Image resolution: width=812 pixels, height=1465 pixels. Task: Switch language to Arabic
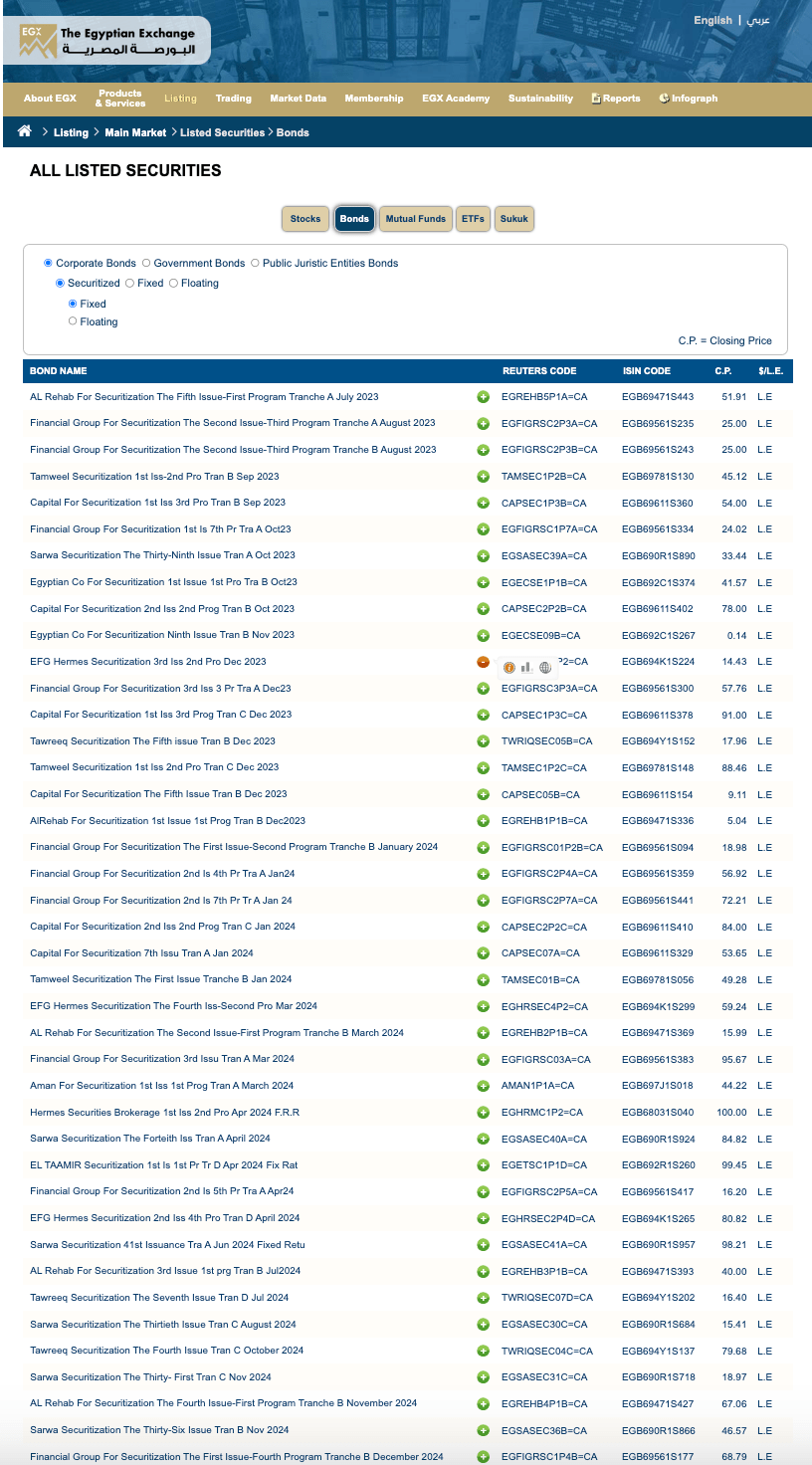(x=758, y=21)
